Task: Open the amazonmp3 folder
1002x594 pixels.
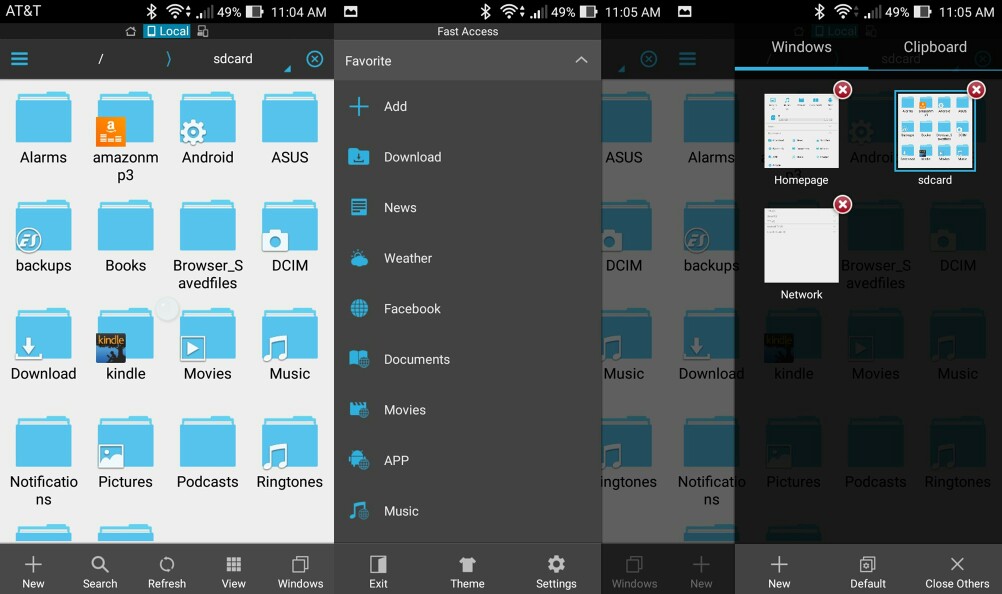Action: [x=126, y=131]
